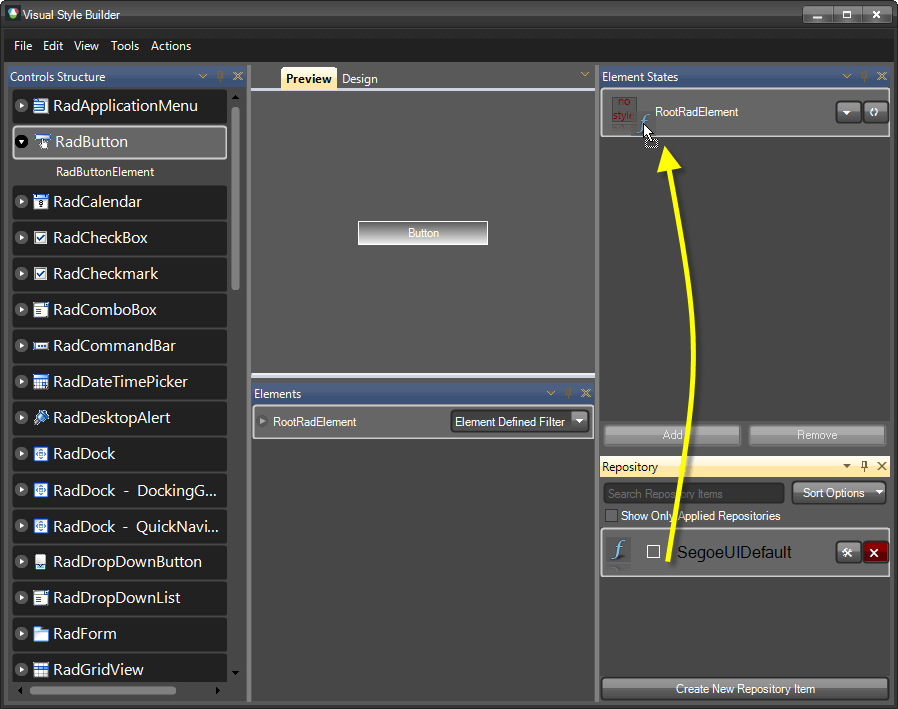This screenshot has height=709, width=898.
Task: Click the RadForm window icon
Action: pos(41,634)
